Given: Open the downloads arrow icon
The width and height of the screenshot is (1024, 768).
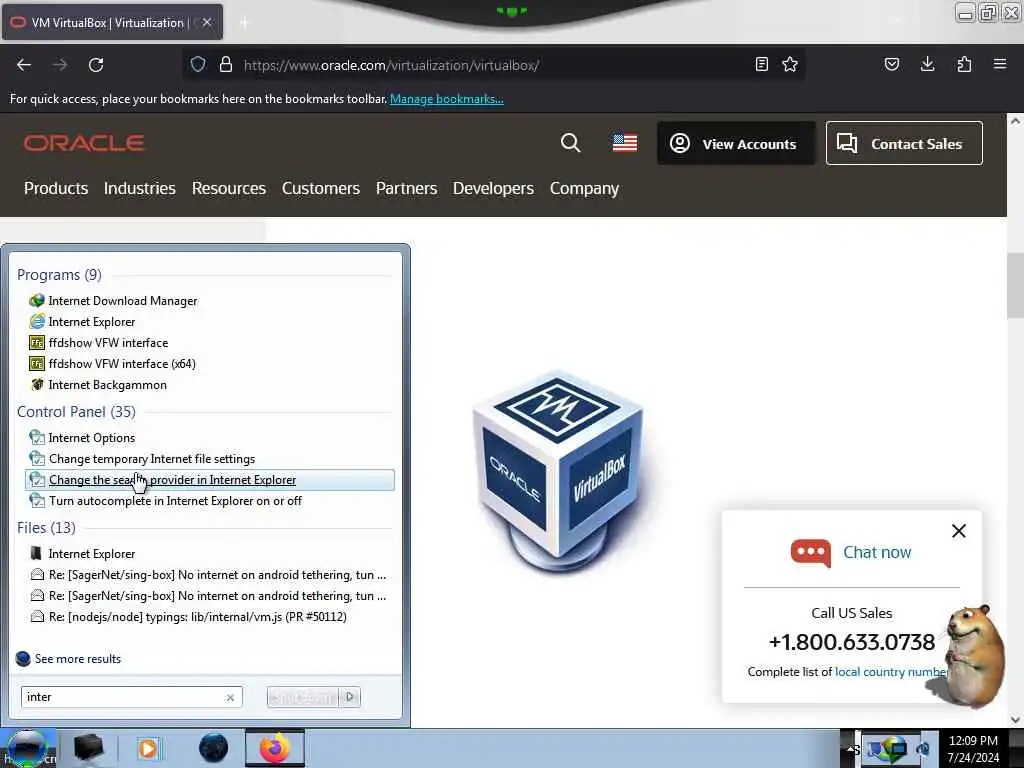Looking at the screenshot, I should [927, 64].
